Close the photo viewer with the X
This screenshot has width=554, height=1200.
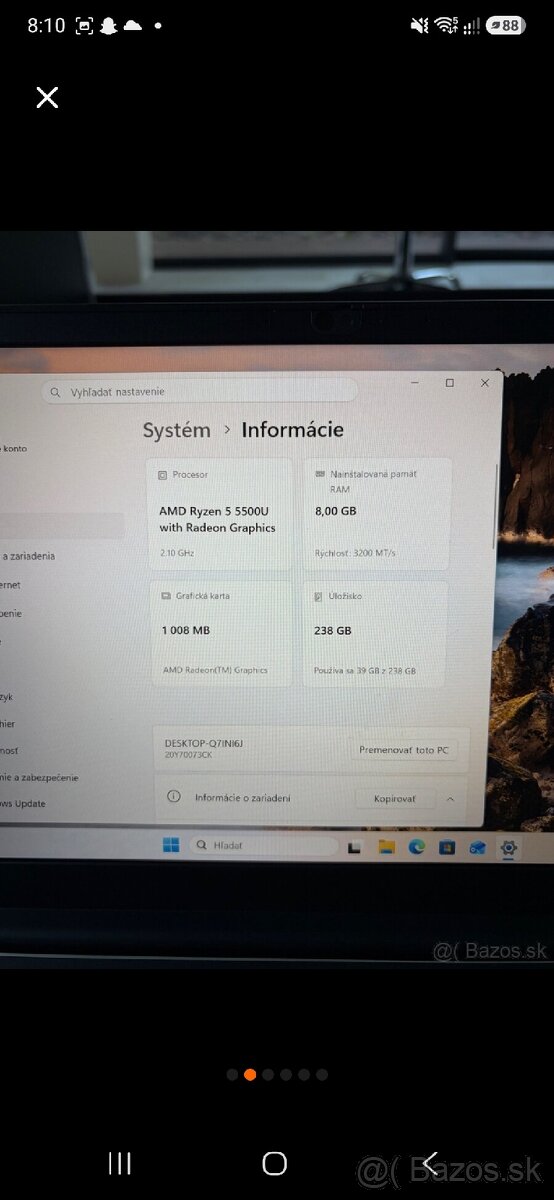(47, 97)
